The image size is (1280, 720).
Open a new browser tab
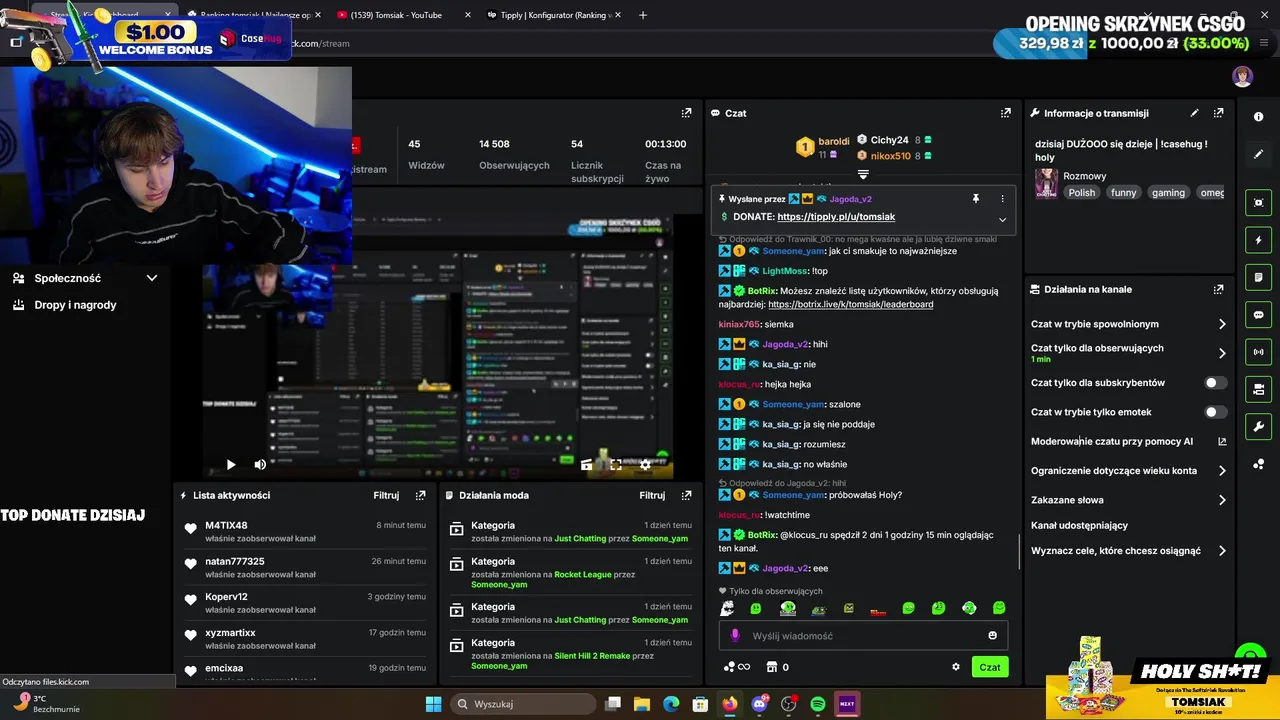pos(642,15)
